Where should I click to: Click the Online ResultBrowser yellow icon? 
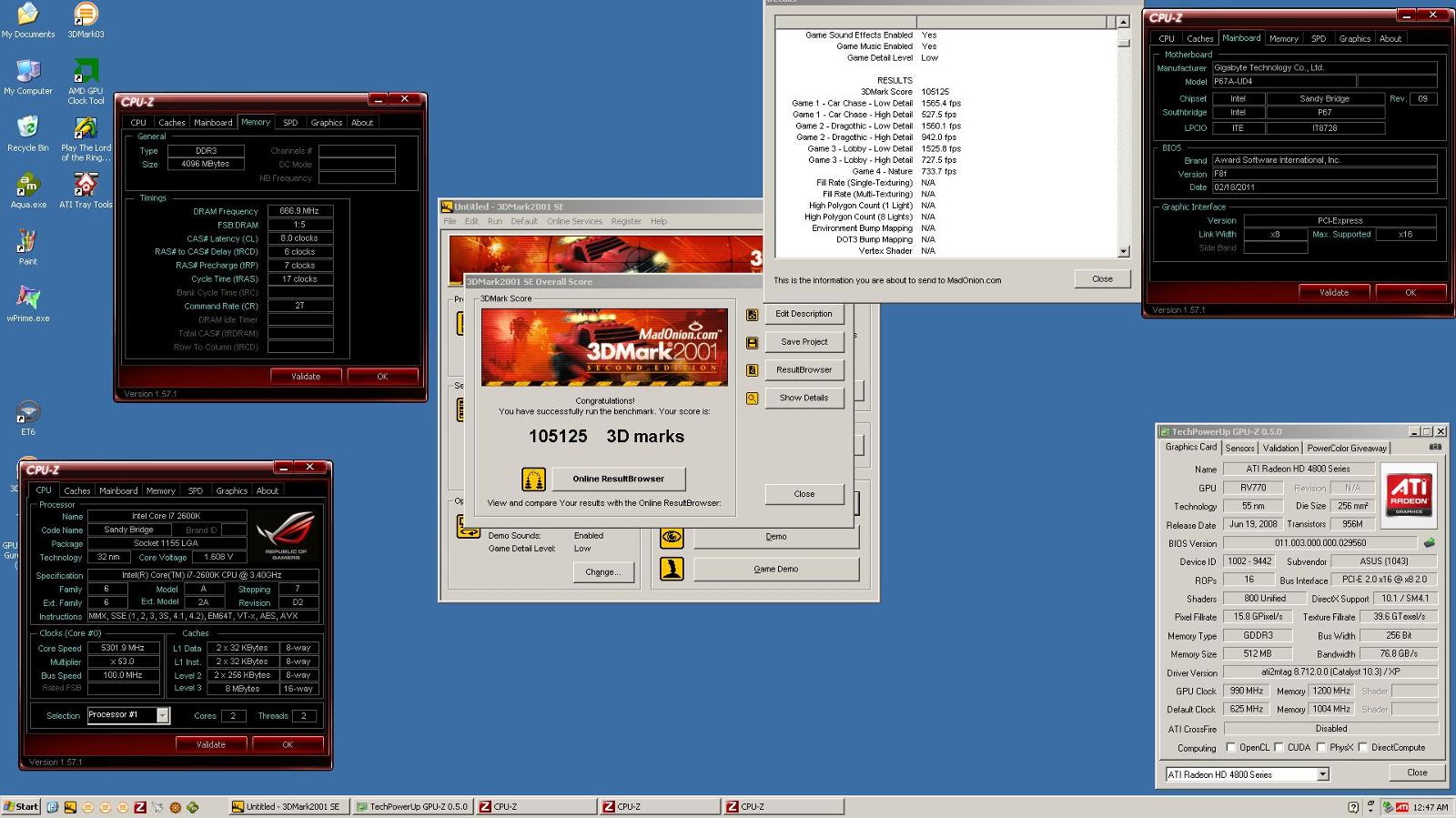click(533, 479)
